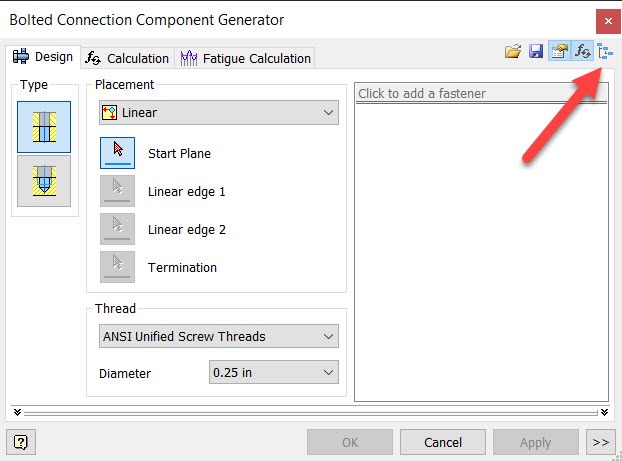Select the through-all connection type icon
Viewport: 622px width, 461px height.
coord(44,127)
